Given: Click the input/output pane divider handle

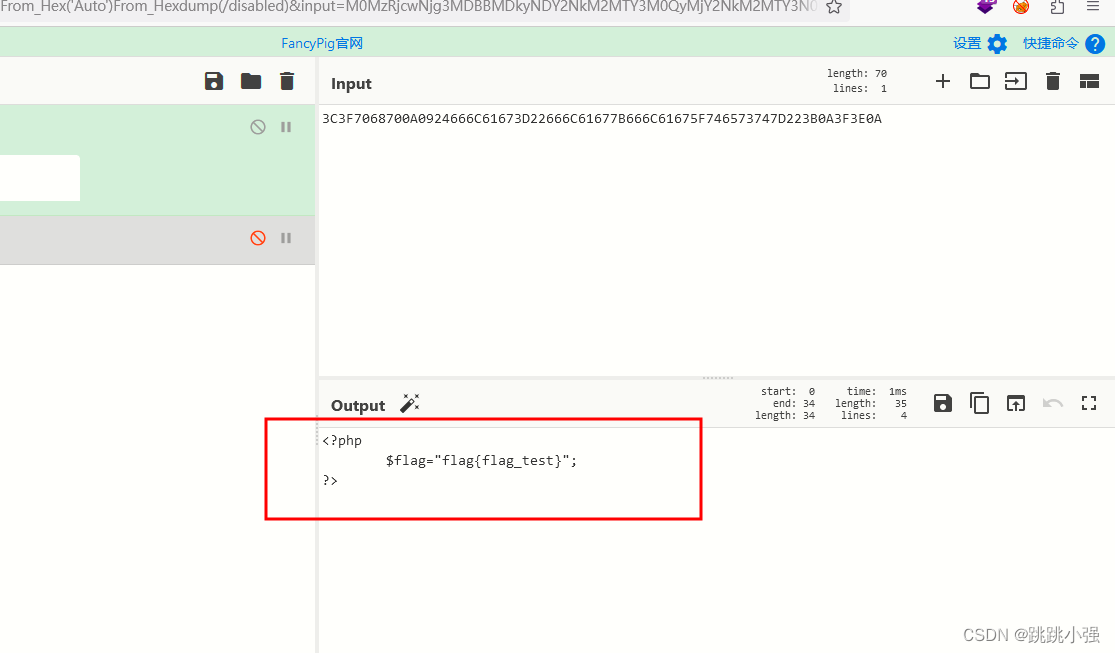Looking at the screenshot, I should click(x=717, y=378).
